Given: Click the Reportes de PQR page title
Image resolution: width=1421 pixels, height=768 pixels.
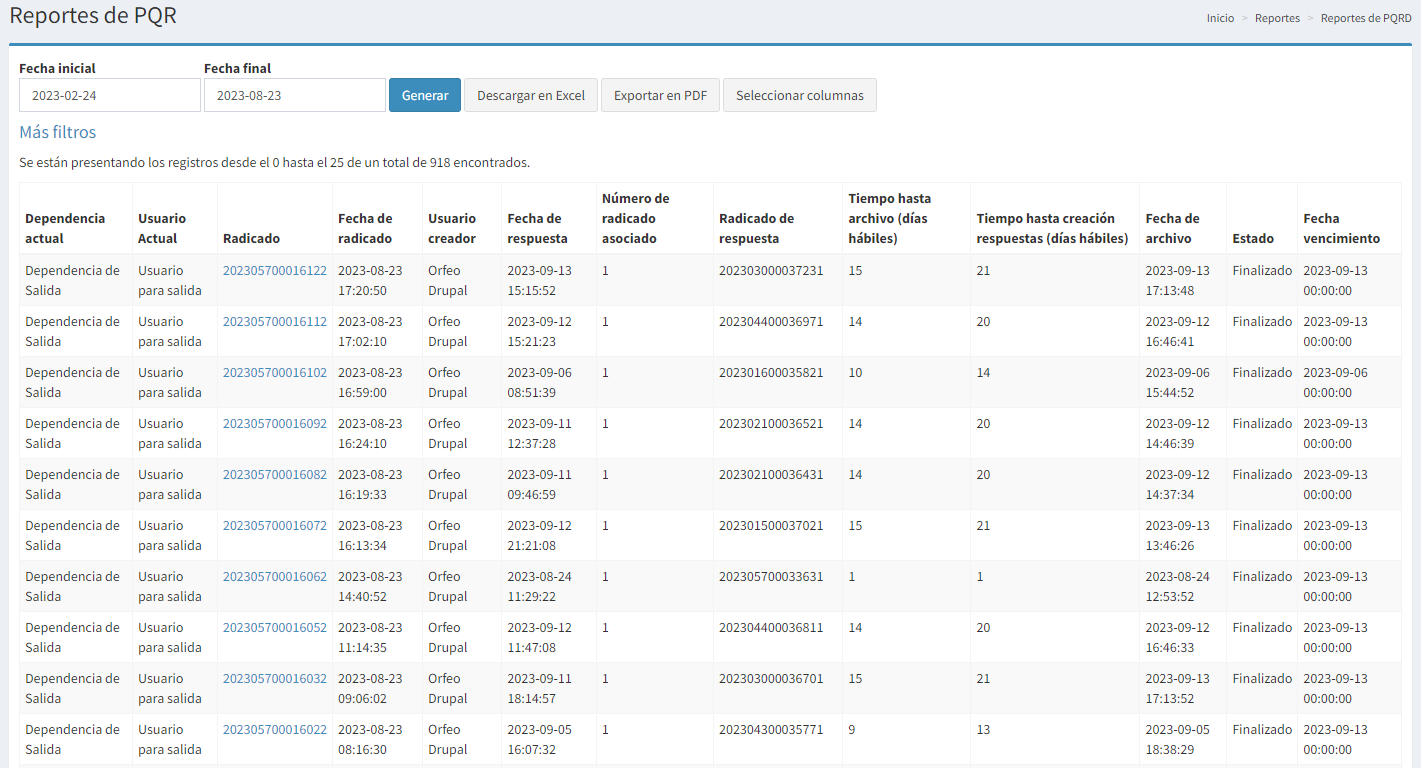Looking at the screenshot, I should point(93,16).
